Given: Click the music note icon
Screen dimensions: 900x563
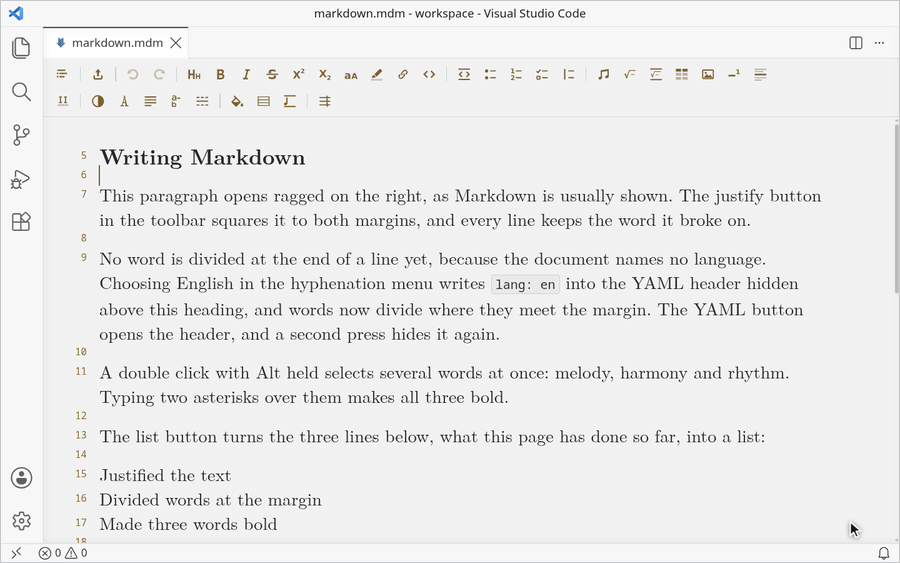Looking at the screenshot, I should (x=603, y=74).
